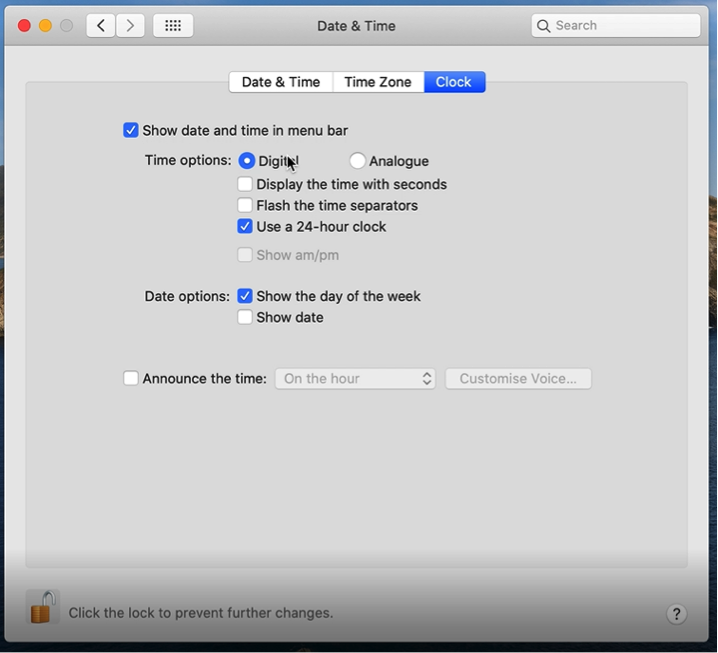
Task: Show all preferences grid icon
Action: pyautogui.click(x=173, y=26)
